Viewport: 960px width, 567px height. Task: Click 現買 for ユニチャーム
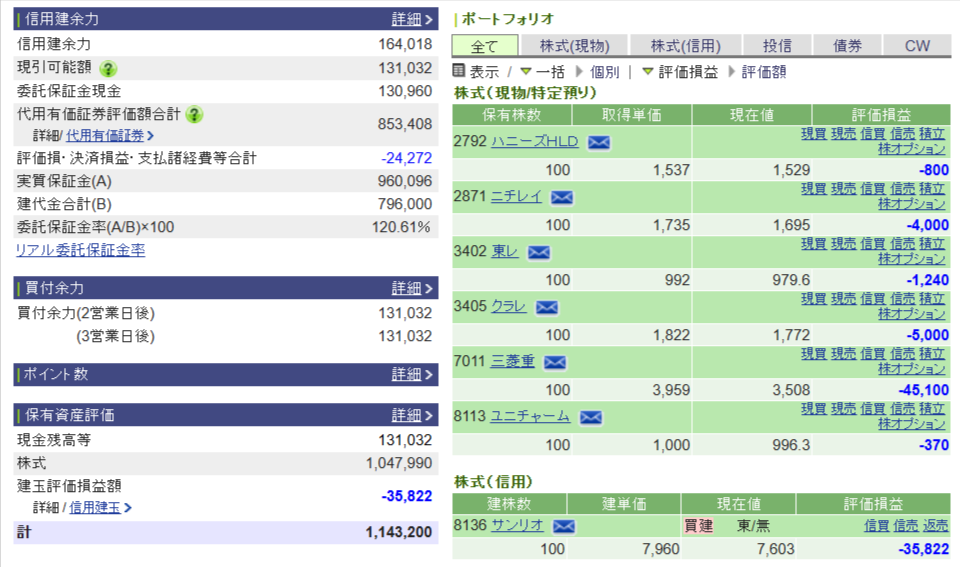(x=814, y=409)
